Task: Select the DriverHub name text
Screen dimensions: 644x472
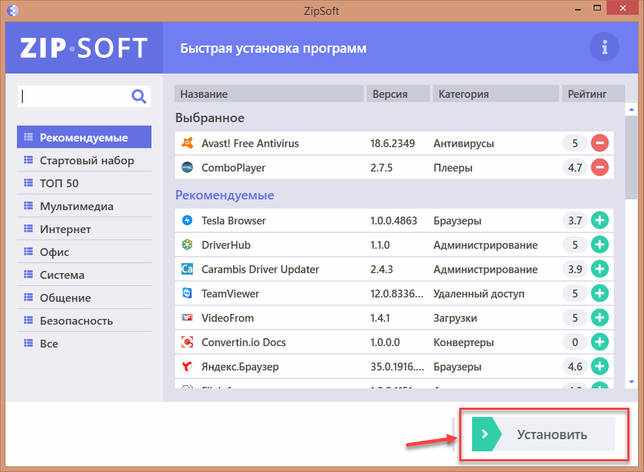Action: 226,245
